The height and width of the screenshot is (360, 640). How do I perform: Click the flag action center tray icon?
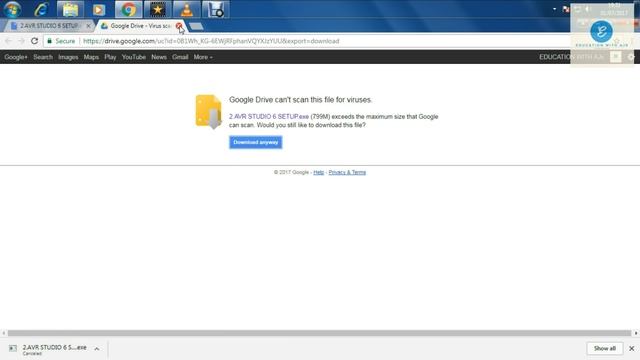click(566, 9)
